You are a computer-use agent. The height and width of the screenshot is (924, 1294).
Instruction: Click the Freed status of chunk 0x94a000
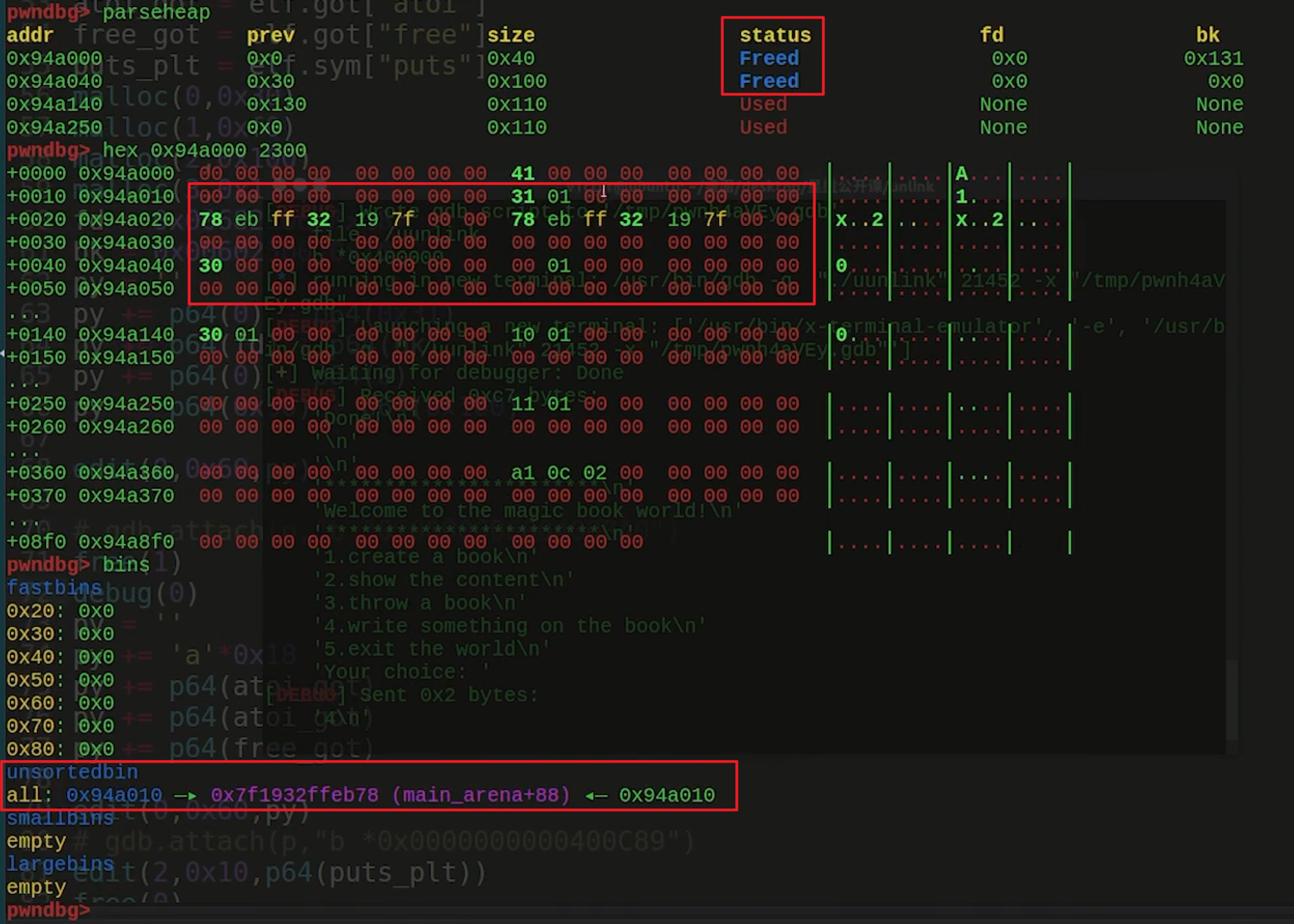coord(769,58)
